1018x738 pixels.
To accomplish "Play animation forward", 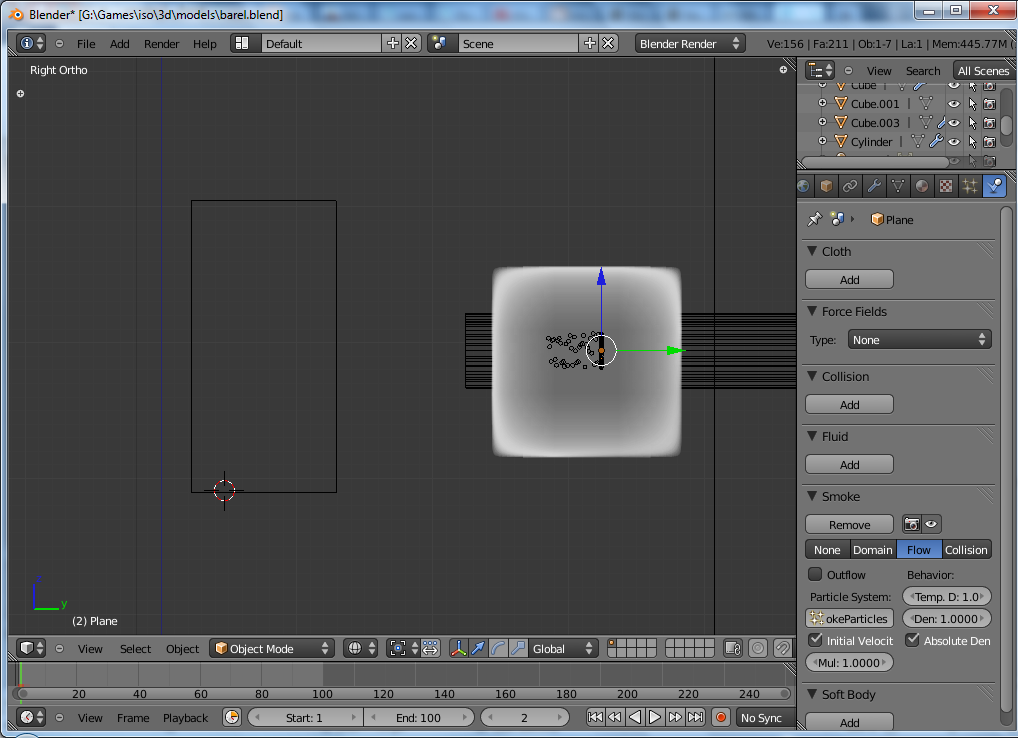I will (x=655, y=717).
